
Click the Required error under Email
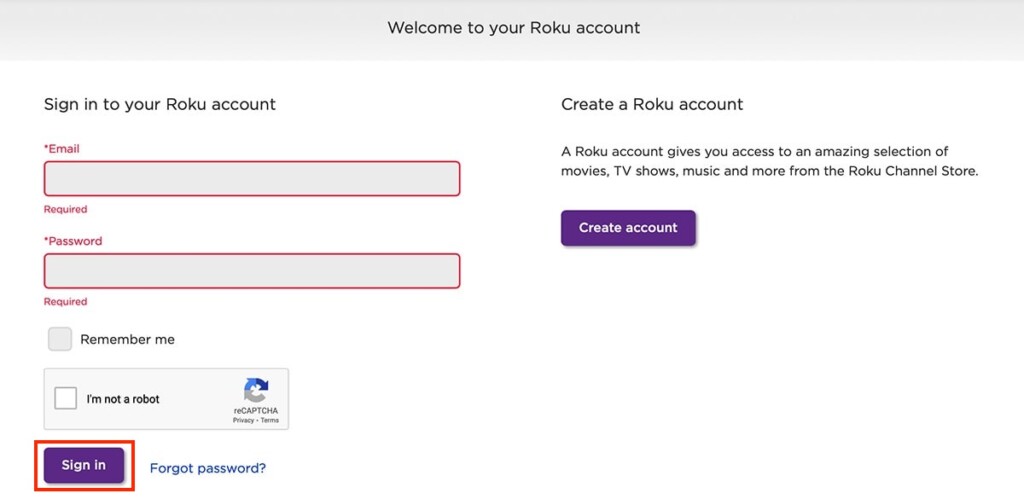[x=65, y=210]
